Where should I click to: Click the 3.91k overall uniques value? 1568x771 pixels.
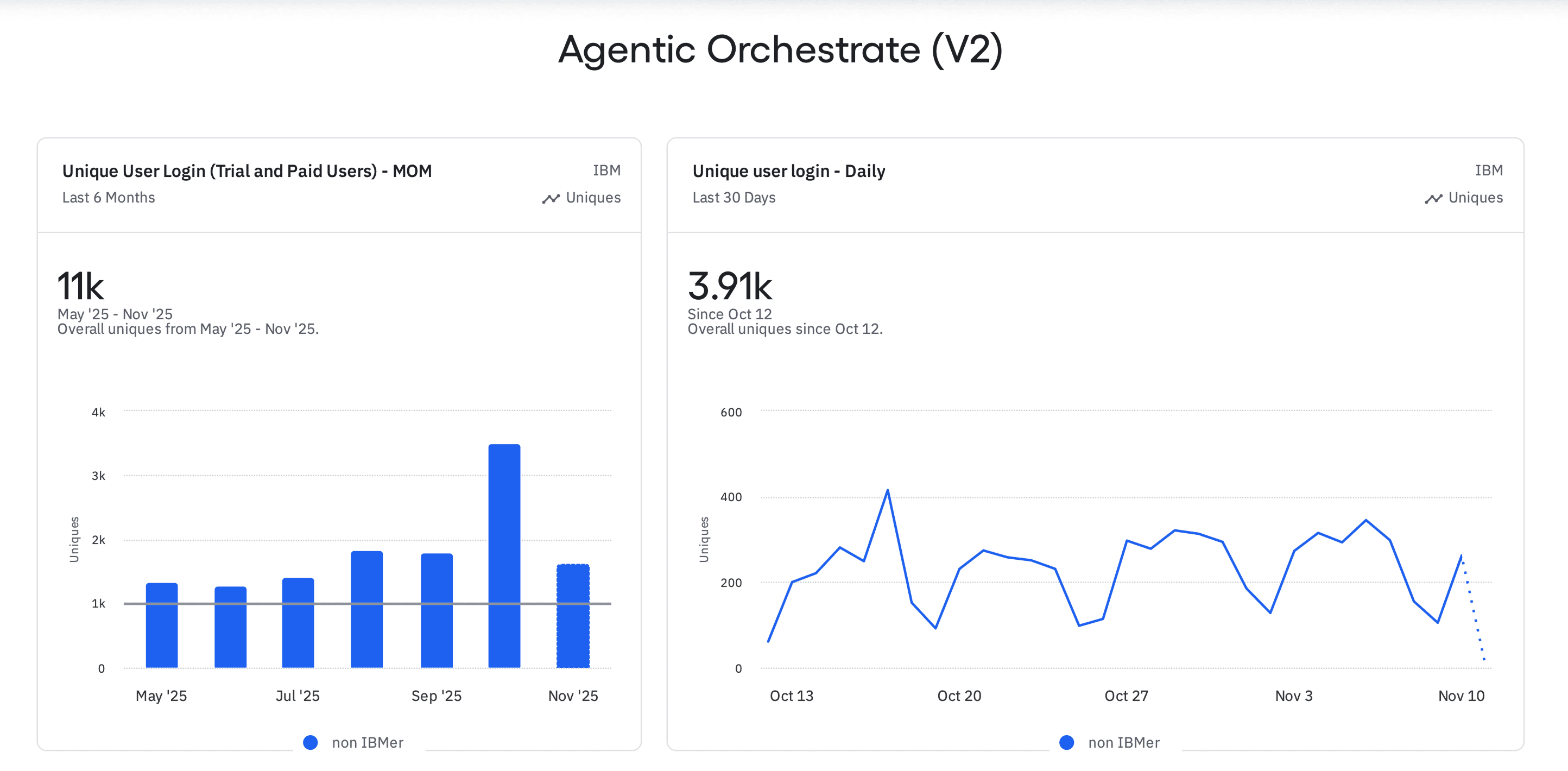pyautogui.click(x=729, y=286)
